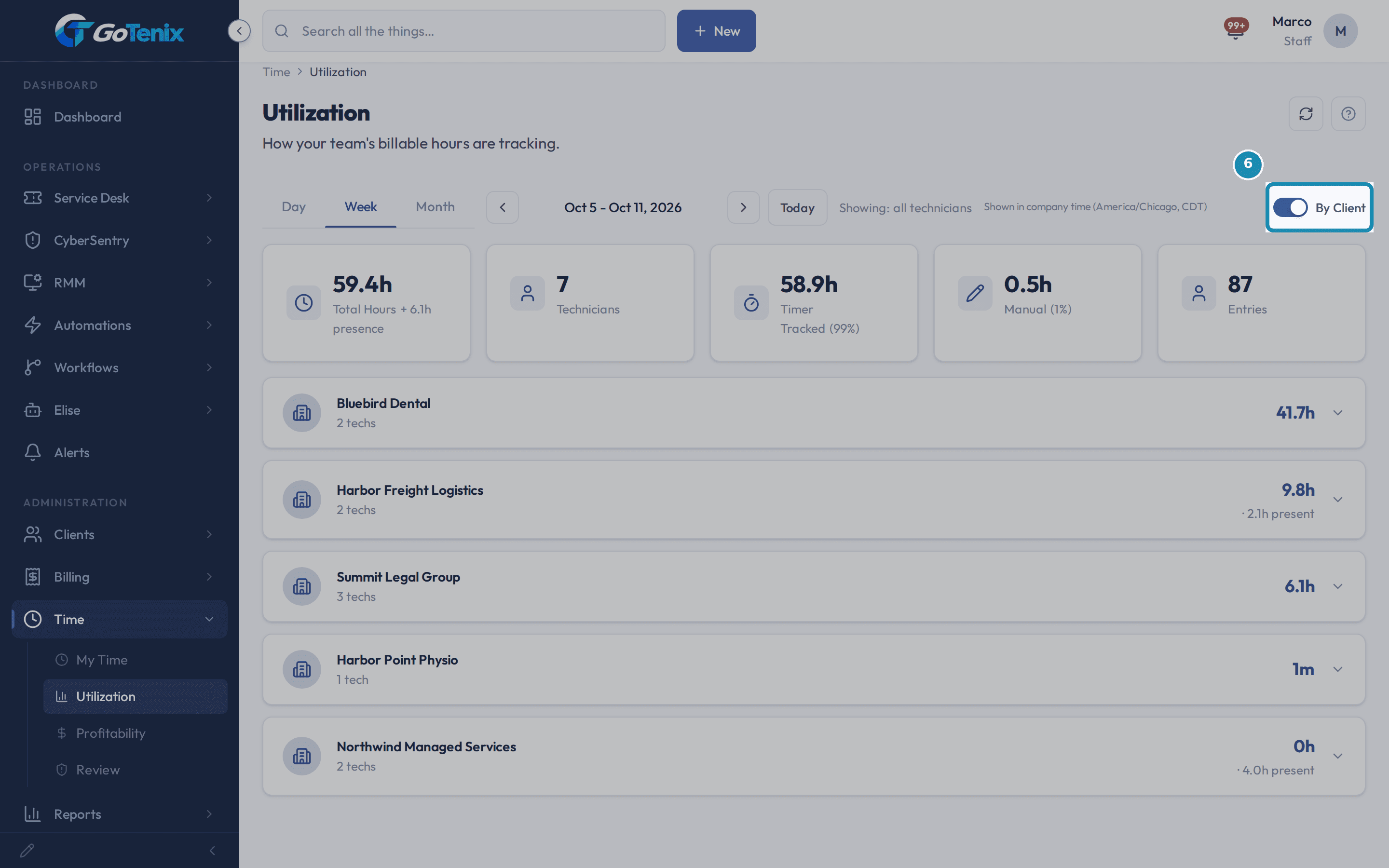Collapse sidebar with round arrow button

[239, 30]
